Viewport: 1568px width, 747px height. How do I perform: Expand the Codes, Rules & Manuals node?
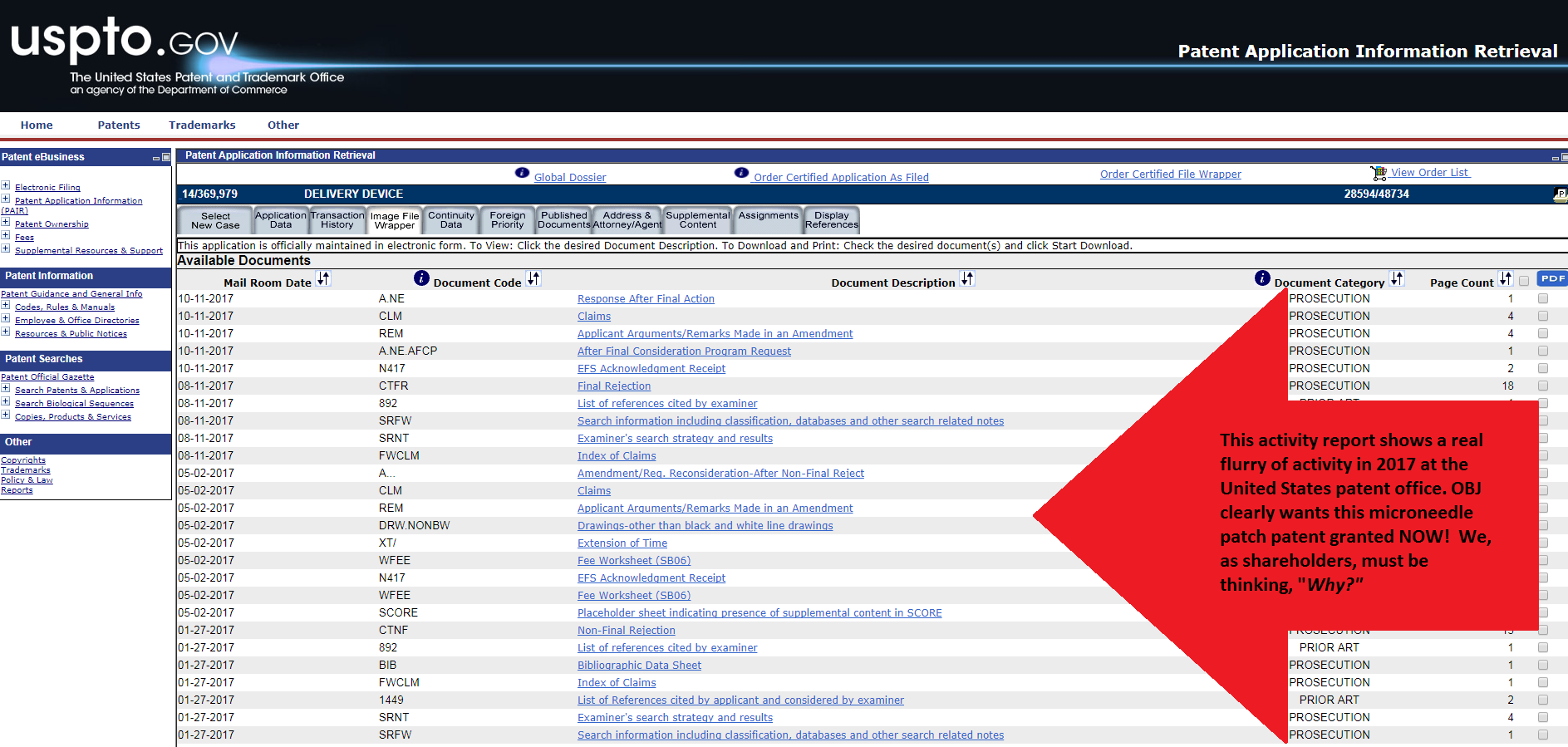point(6,305)
